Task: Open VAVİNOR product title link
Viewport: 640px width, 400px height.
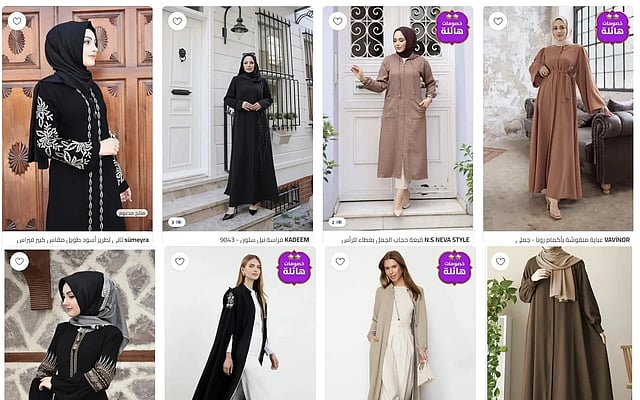Action: pos(573,240)
